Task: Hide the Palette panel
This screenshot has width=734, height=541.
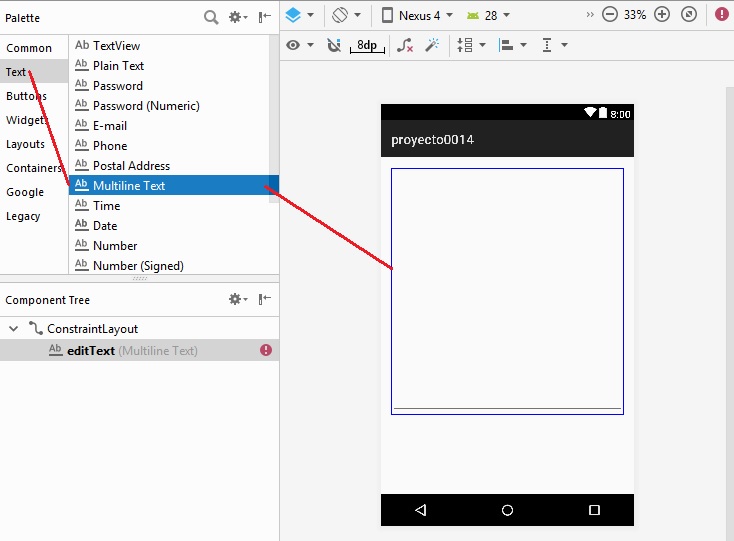Action: [264, 17]
